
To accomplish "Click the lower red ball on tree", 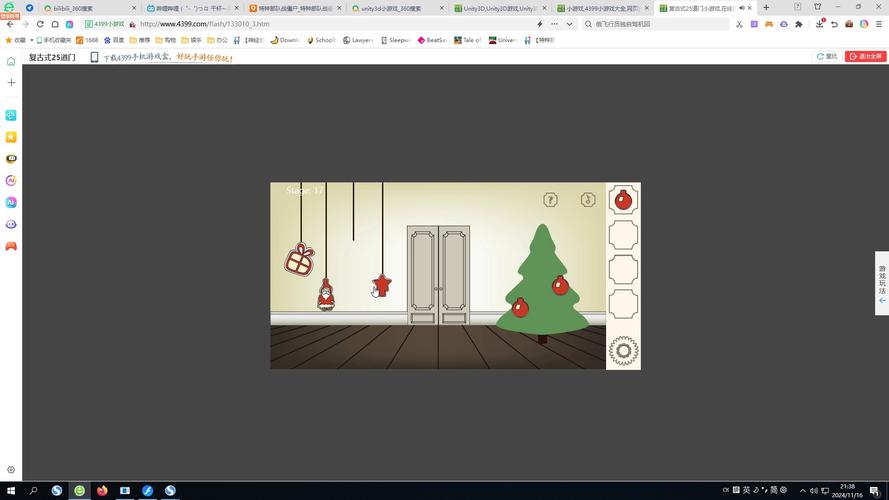I will point(520,307).
